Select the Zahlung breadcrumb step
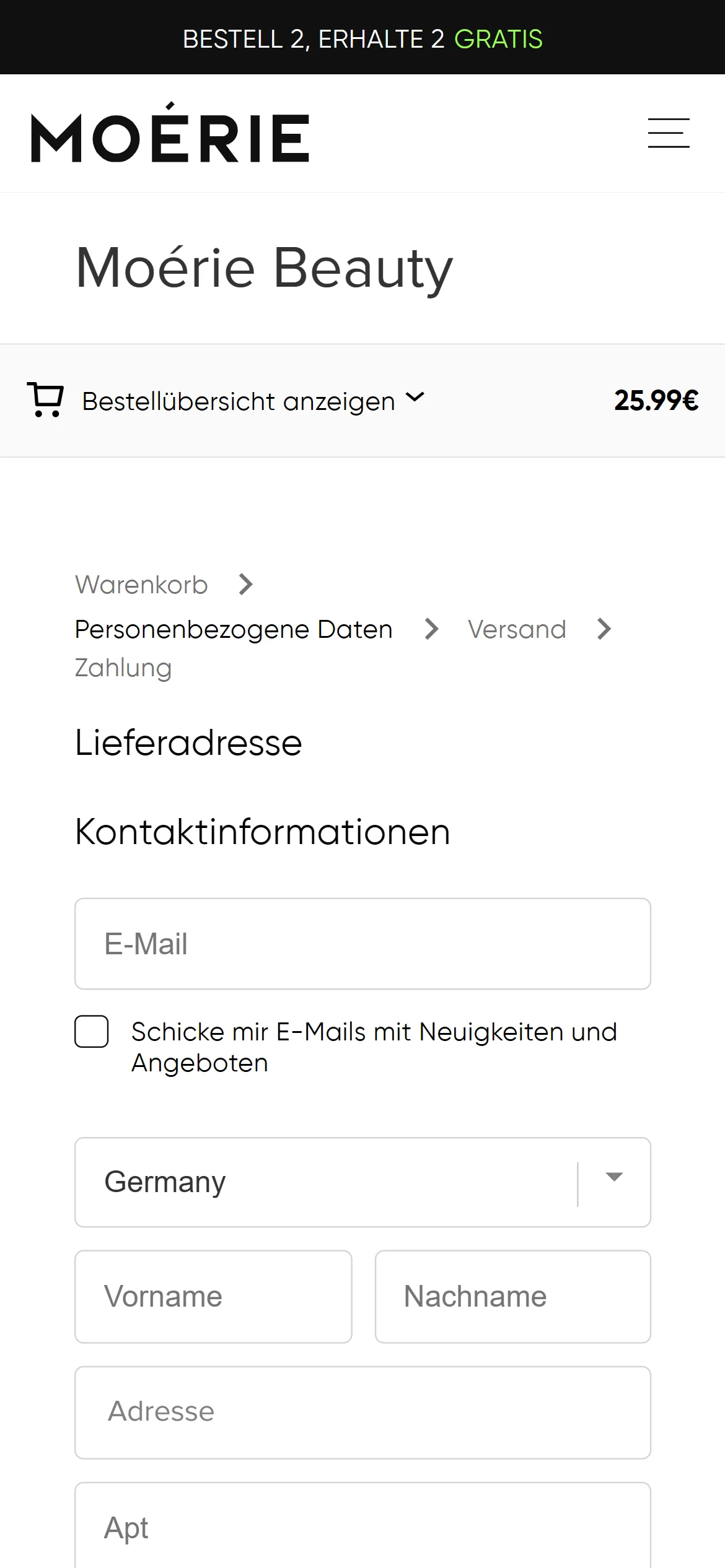 point(123,668)
